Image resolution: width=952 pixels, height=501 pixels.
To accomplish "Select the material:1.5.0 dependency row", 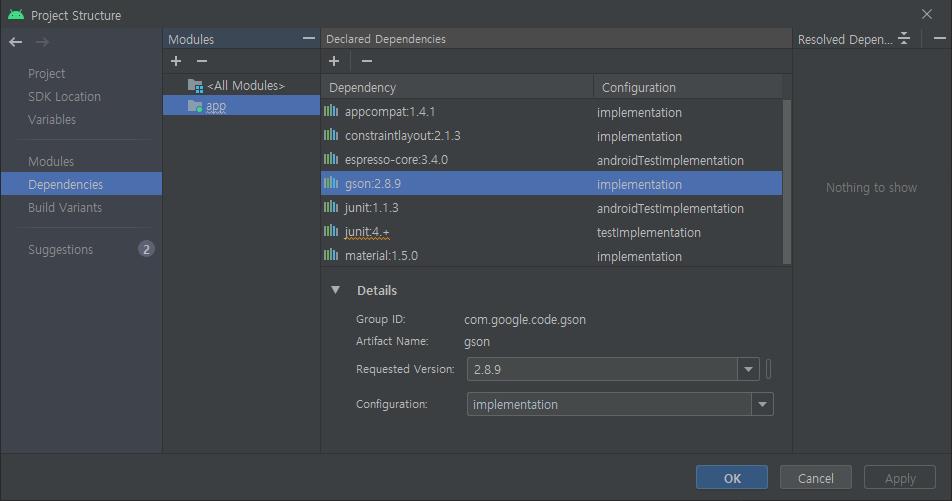I will pos(551,256).
